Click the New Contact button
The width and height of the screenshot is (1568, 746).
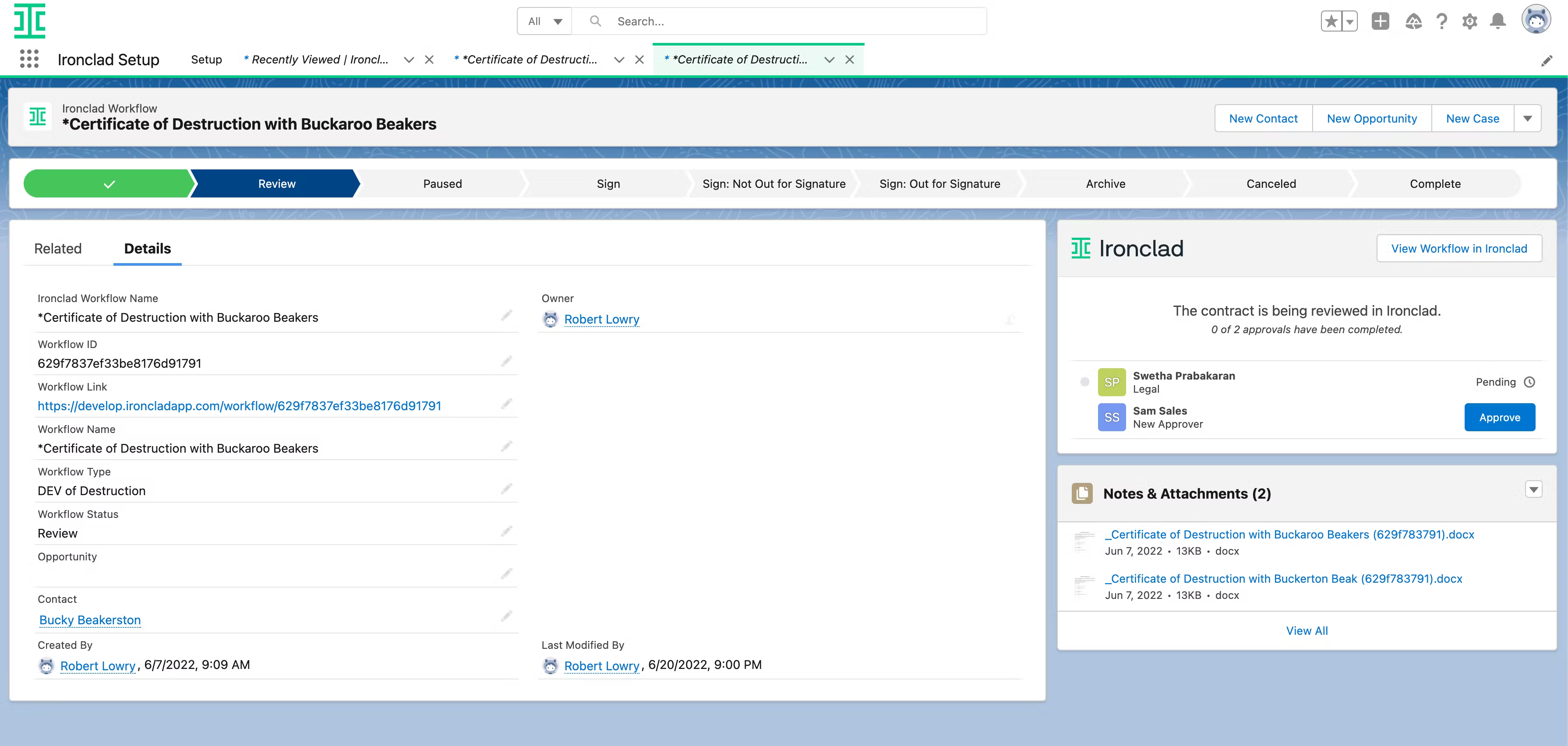click(1263, 119)
